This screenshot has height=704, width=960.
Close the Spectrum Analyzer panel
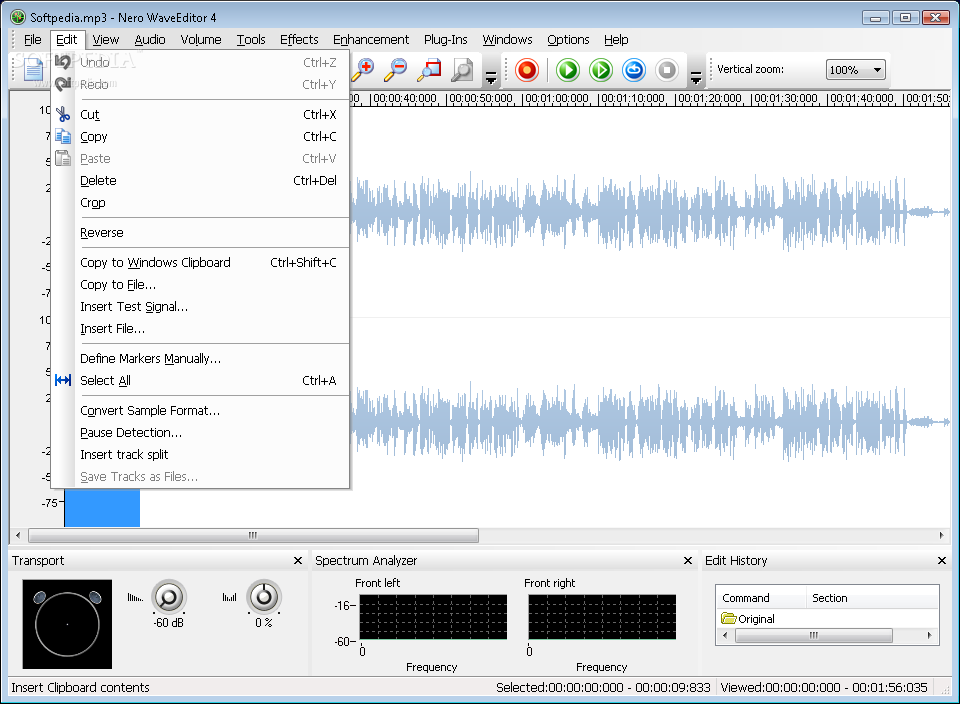coord(688,561)
